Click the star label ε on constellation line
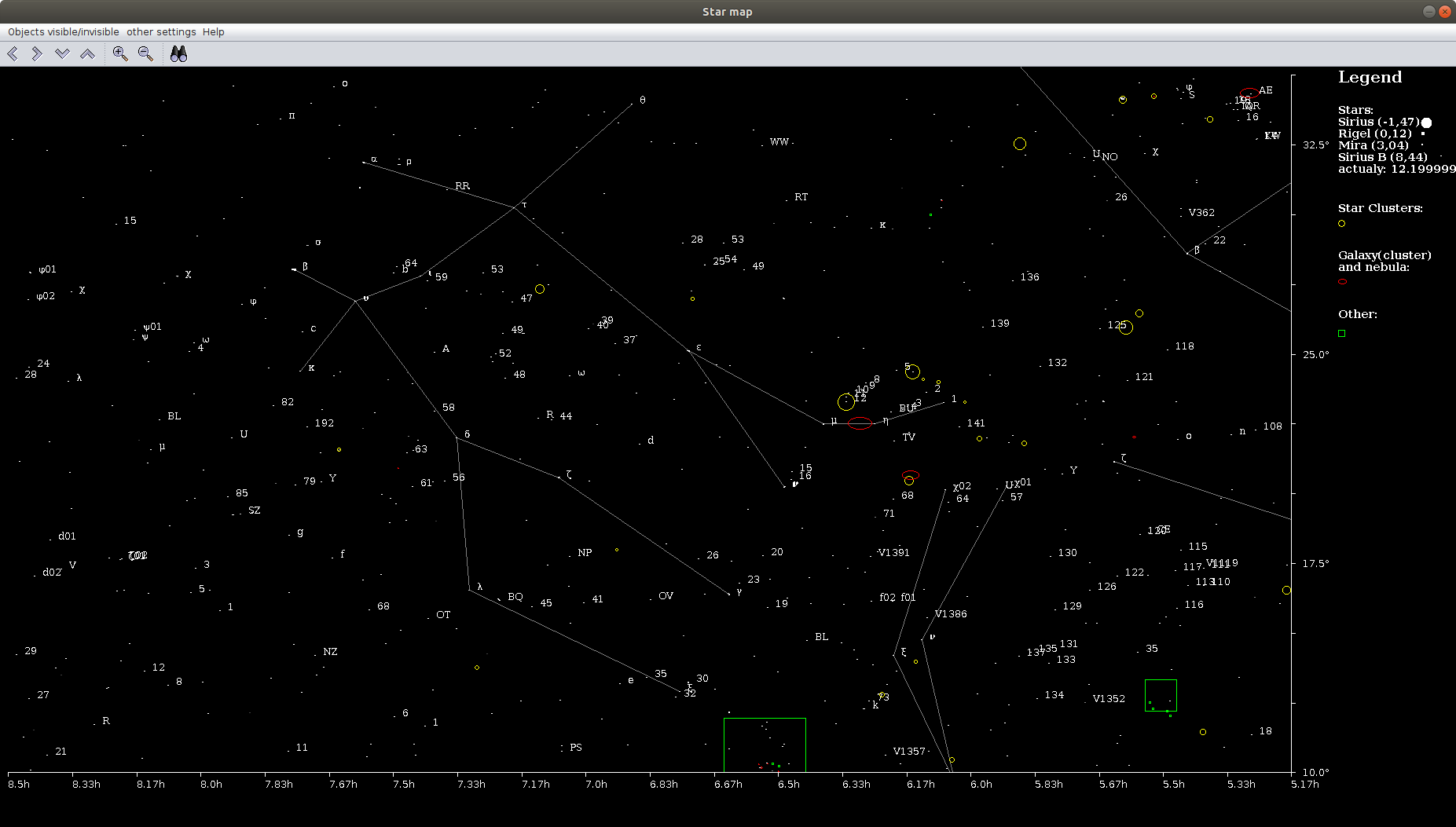 [699, 347]
